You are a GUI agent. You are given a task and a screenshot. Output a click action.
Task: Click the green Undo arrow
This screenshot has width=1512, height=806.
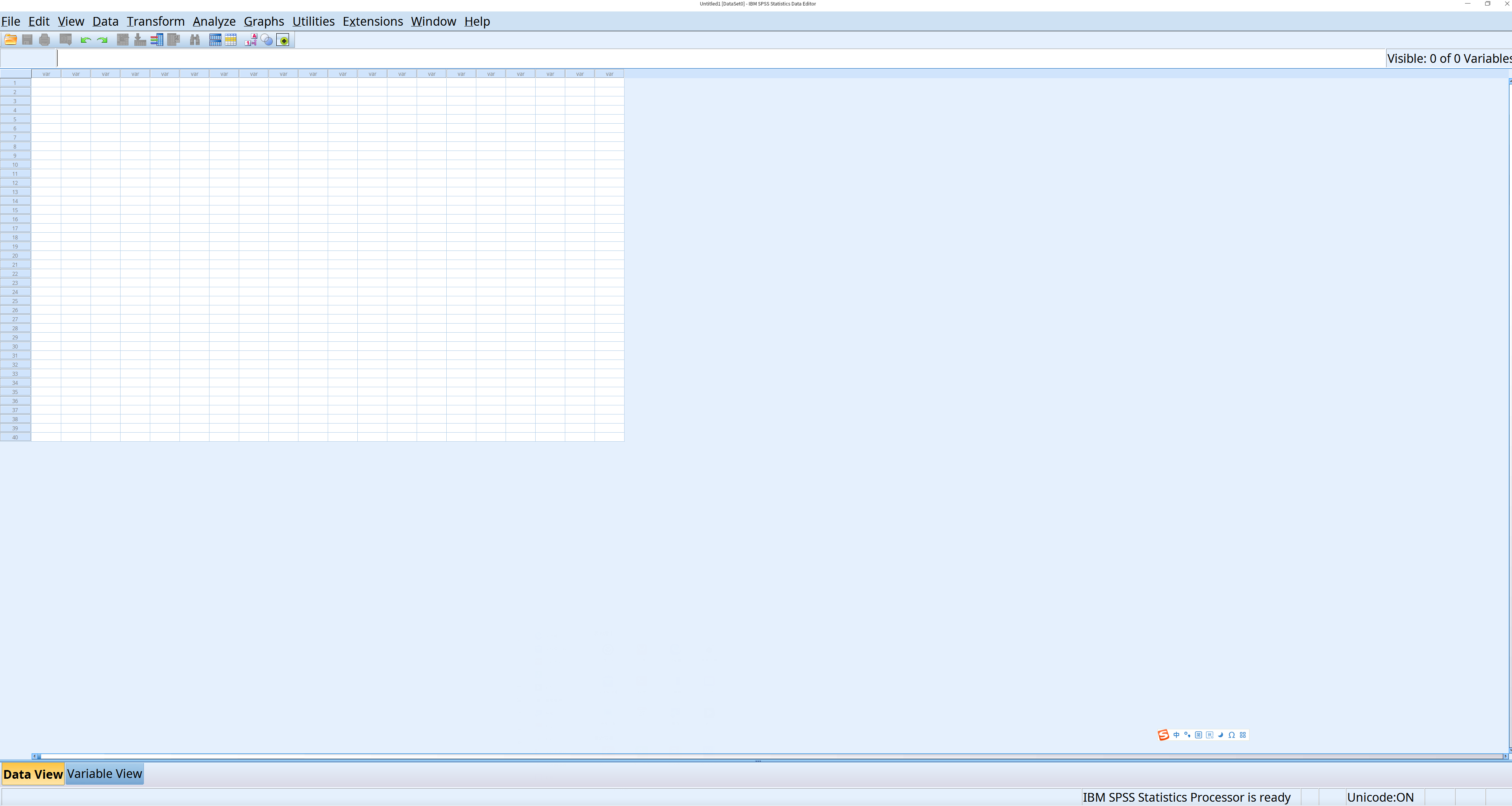click(x=86, y=40)
